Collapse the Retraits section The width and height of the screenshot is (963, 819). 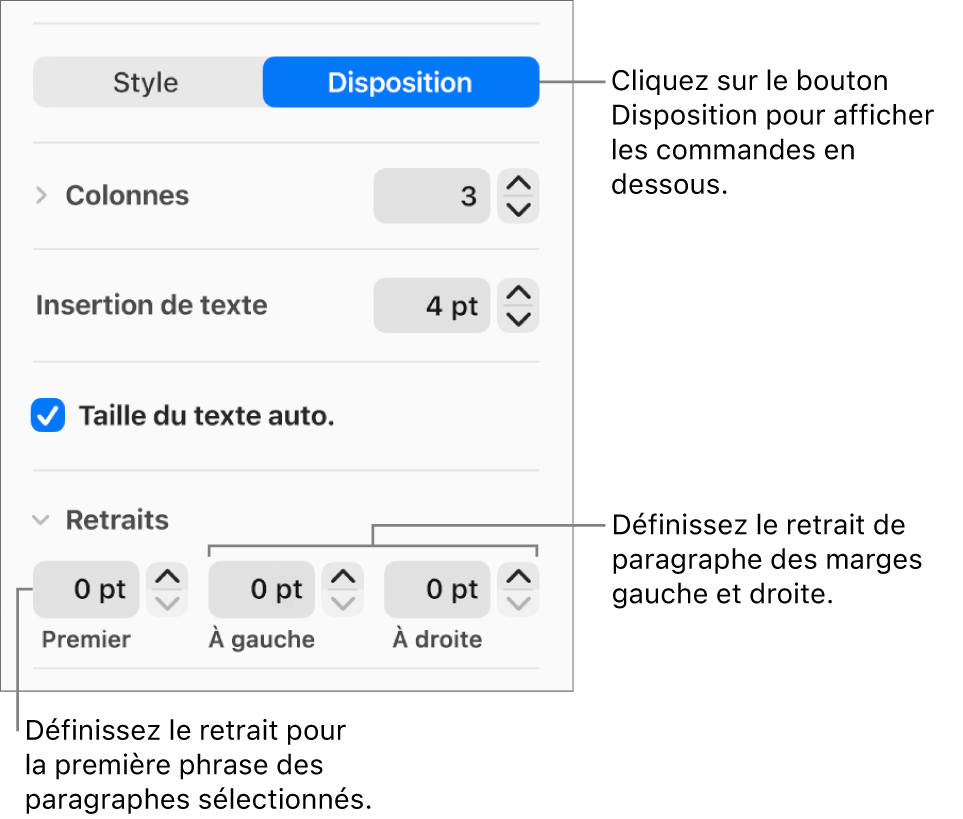coord(40,520)
